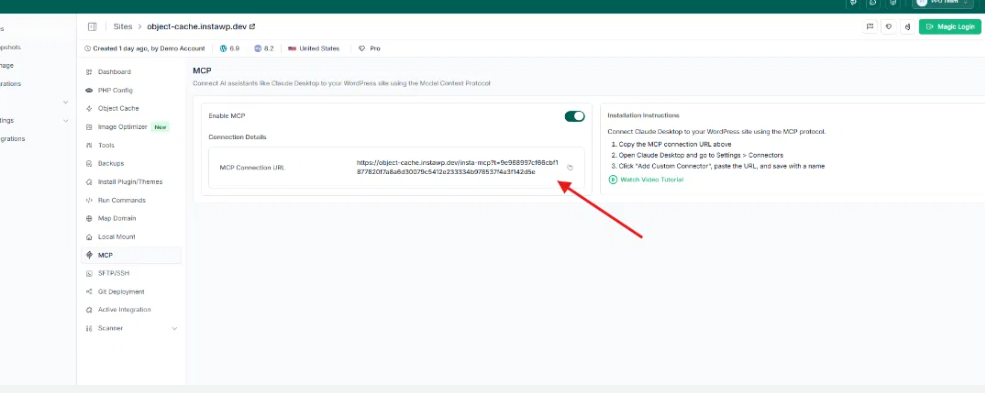Click the WordPress 6.9 version icon
Image resolution: width=985 pixels, height=393 pixels.
[x=223, y=48]
